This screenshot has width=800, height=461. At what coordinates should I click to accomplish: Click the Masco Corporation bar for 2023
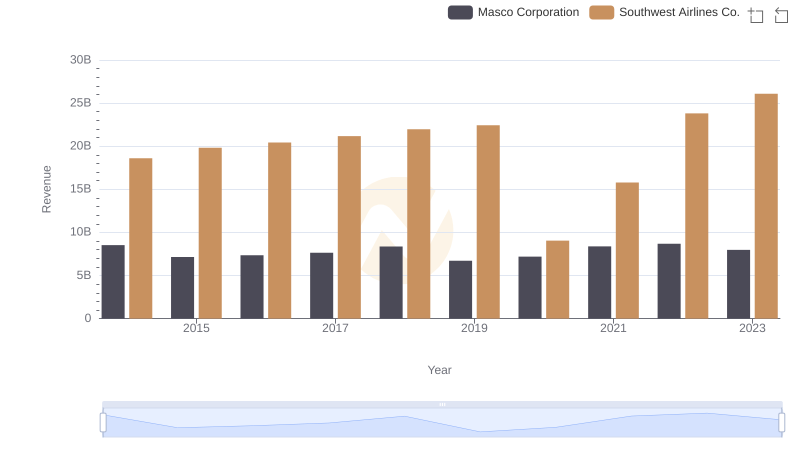[738, 284]
